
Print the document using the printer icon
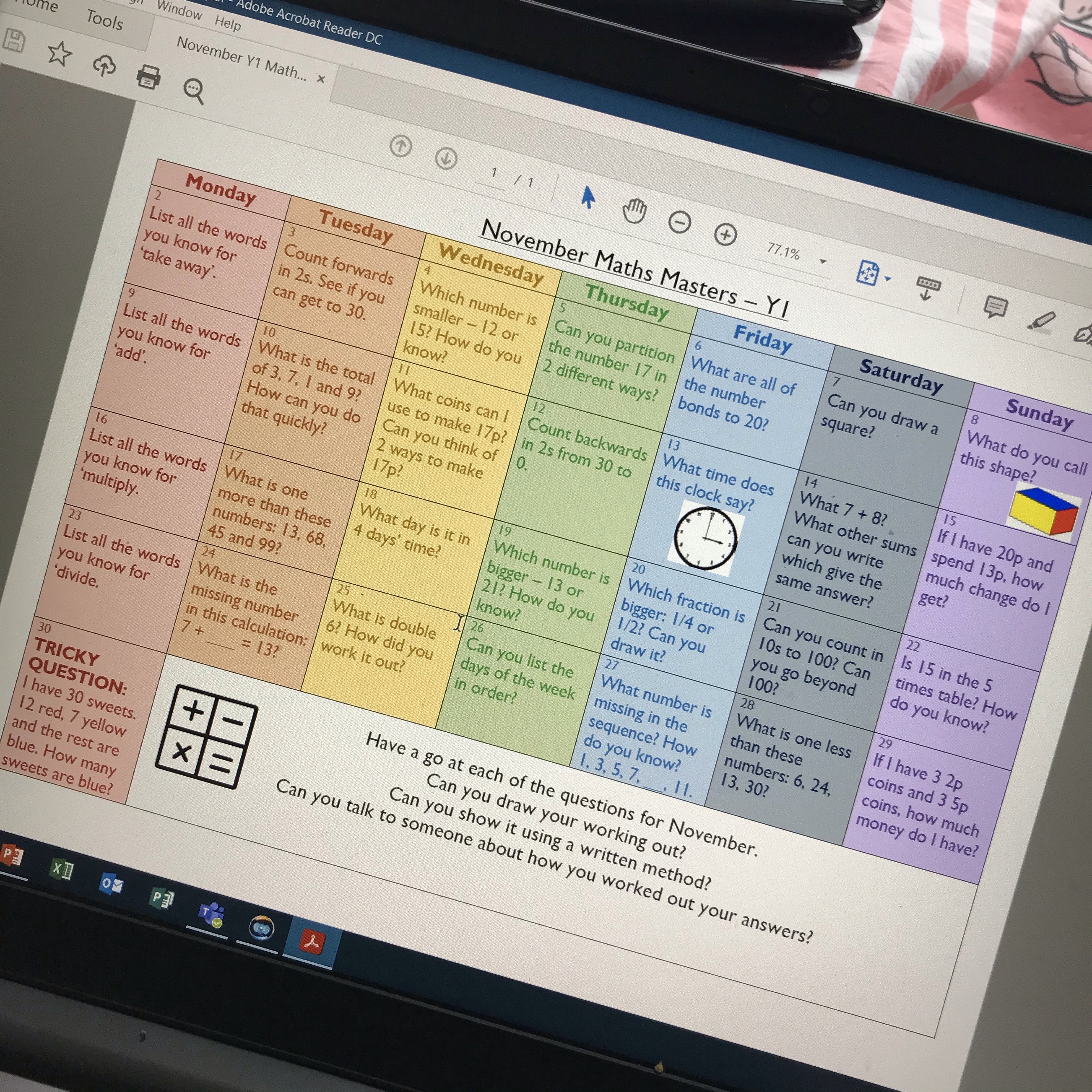pos(148,76)
